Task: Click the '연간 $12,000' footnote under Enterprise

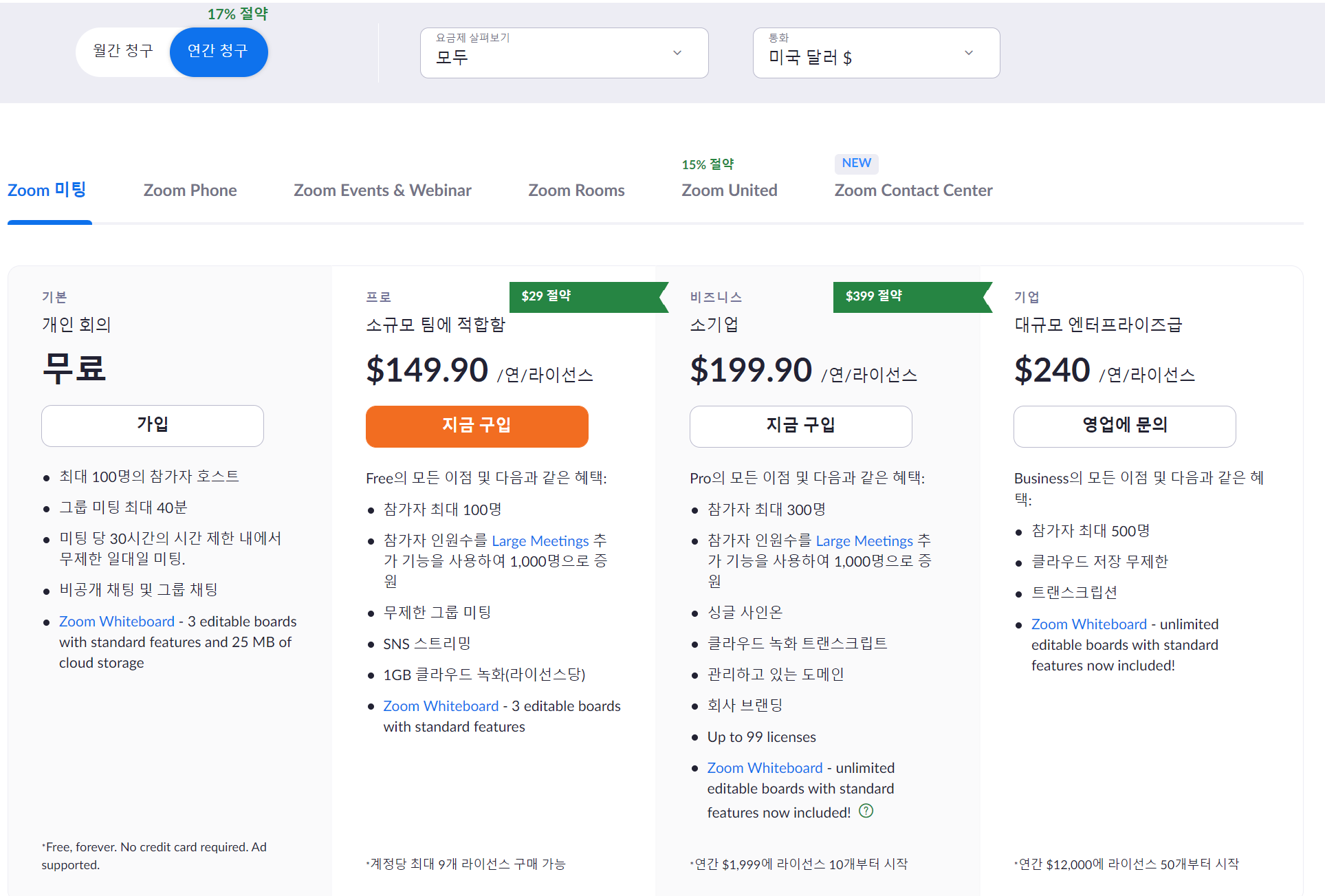Action: (1128, 864)
